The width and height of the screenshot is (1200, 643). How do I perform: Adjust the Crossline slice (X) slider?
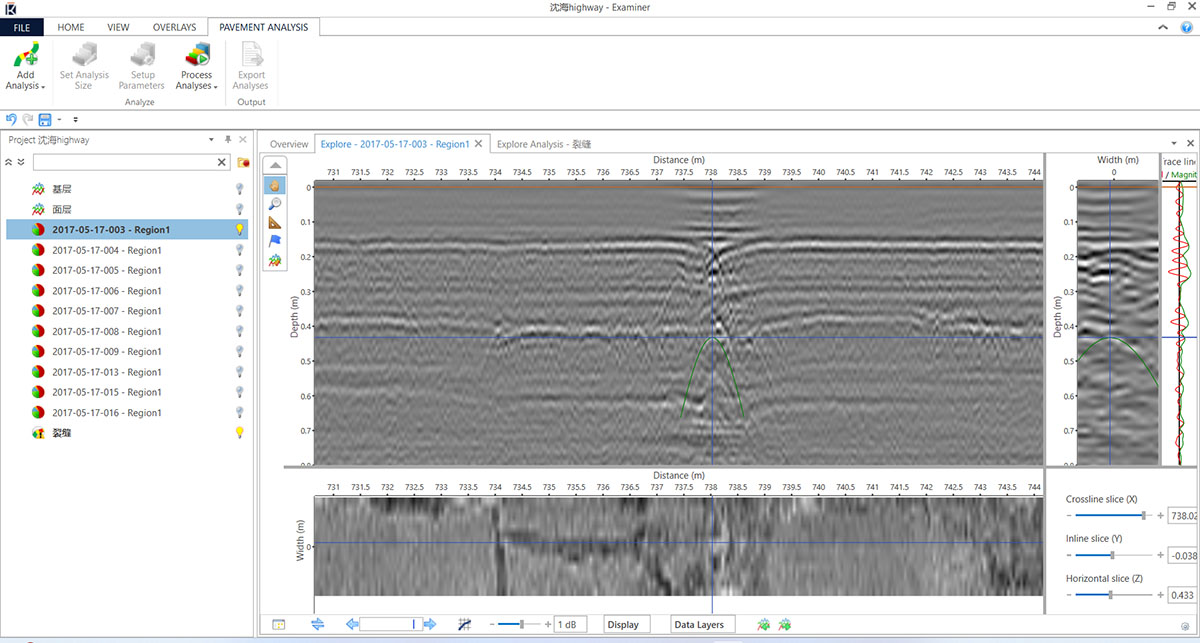1143,515
